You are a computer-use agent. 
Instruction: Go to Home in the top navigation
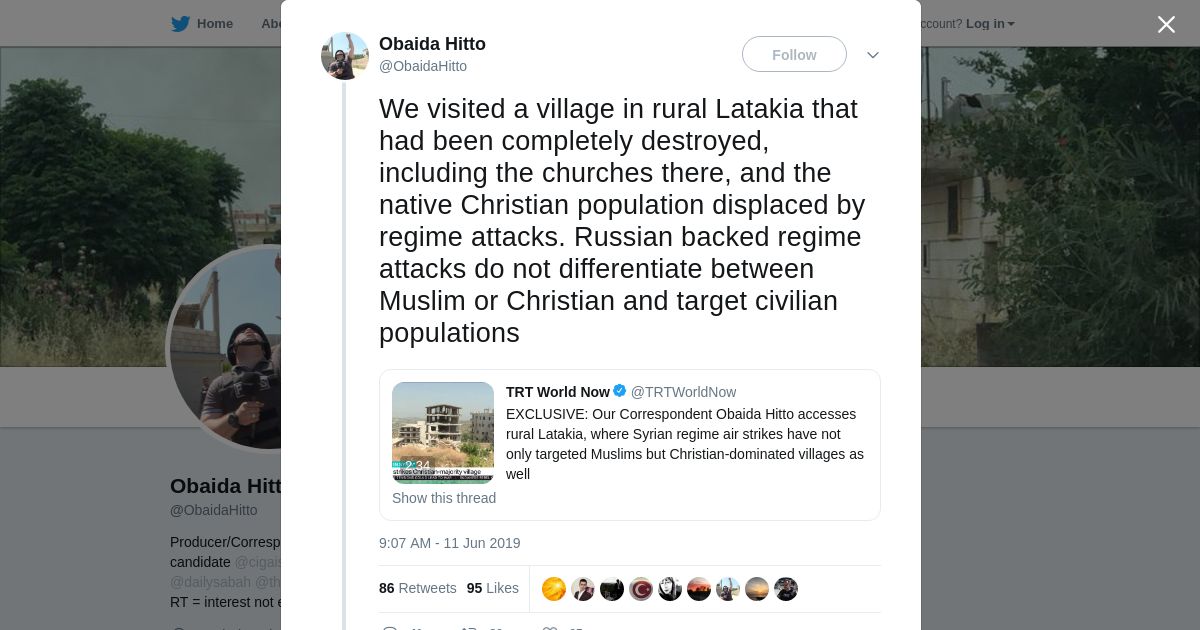[214, 24]
